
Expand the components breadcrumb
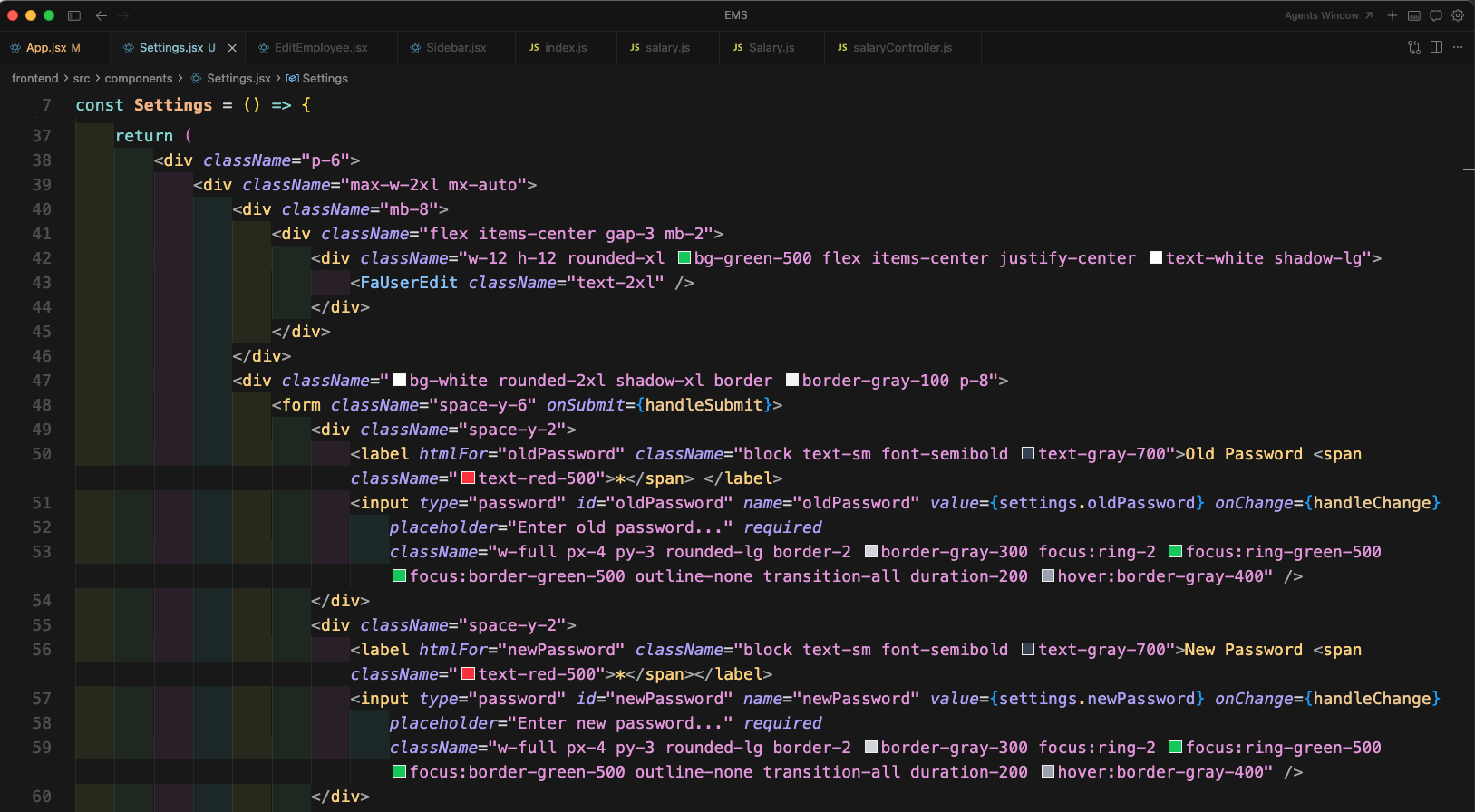[x=138, y=79]
